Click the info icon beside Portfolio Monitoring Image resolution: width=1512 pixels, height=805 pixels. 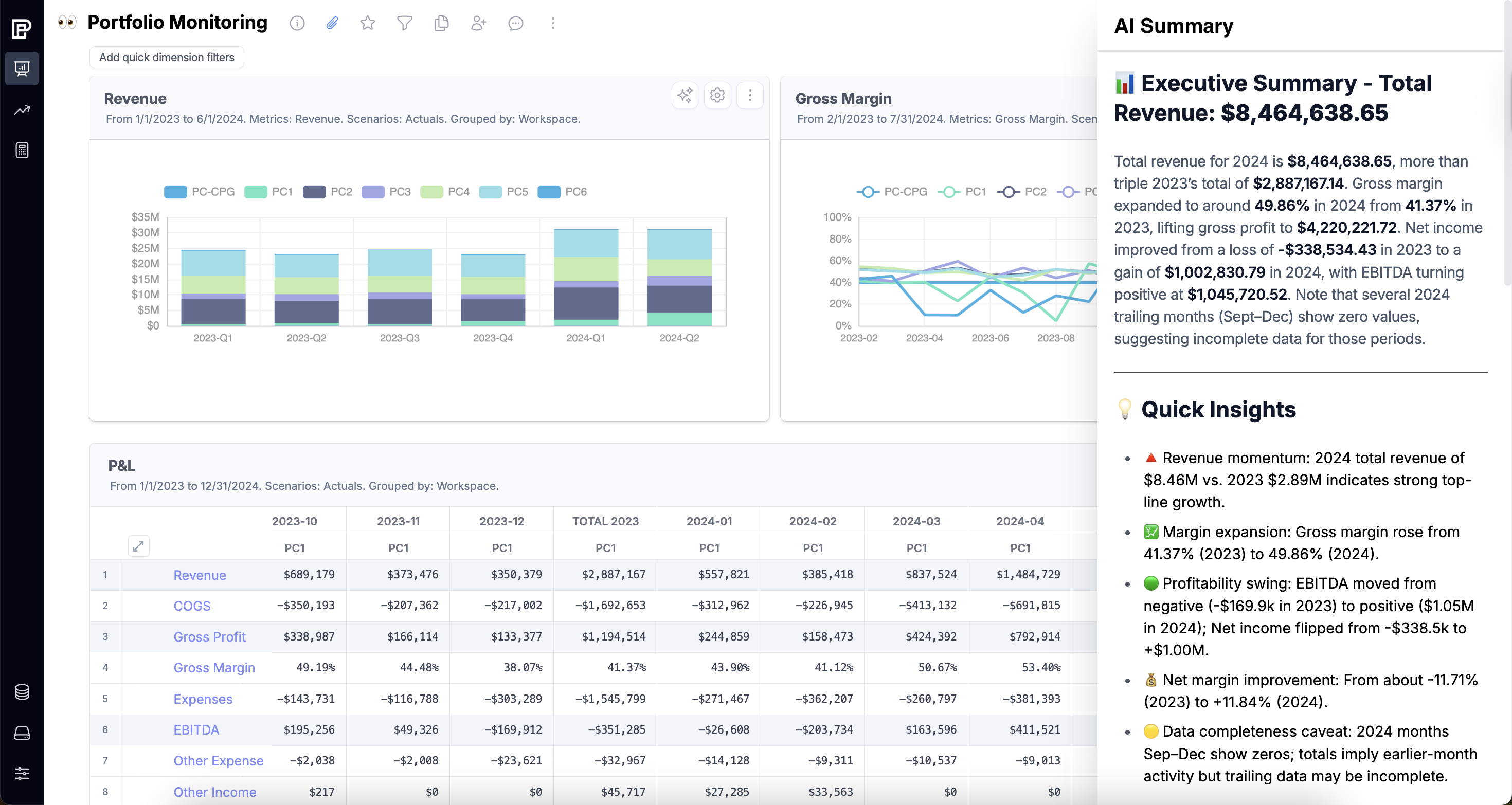click(x=297, y=24)
